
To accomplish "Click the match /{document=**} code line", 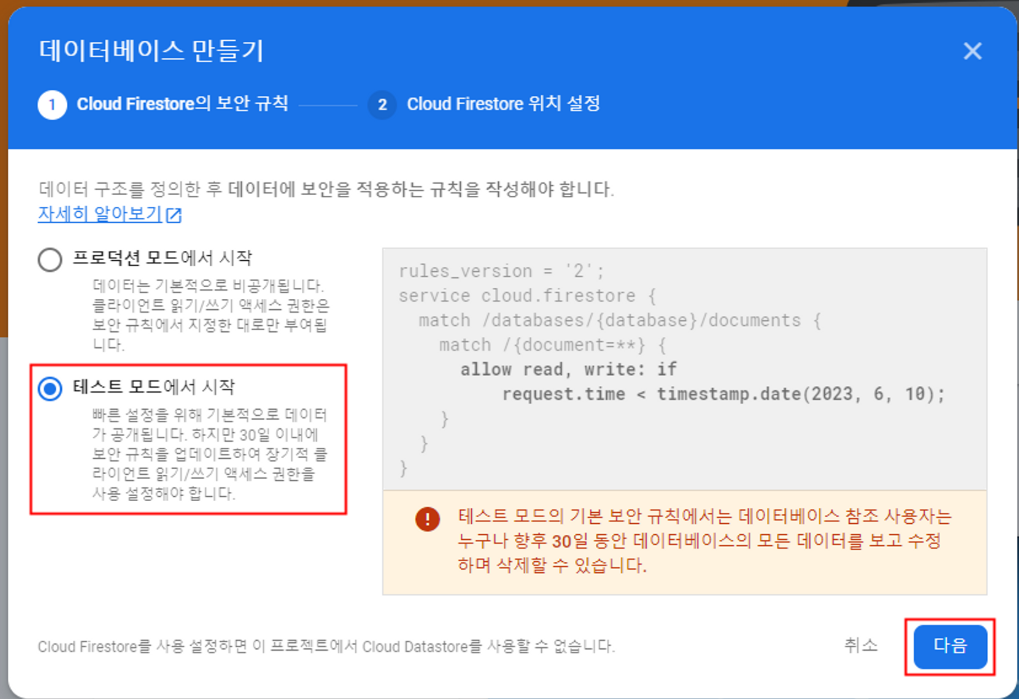I will tap(552, 345).
